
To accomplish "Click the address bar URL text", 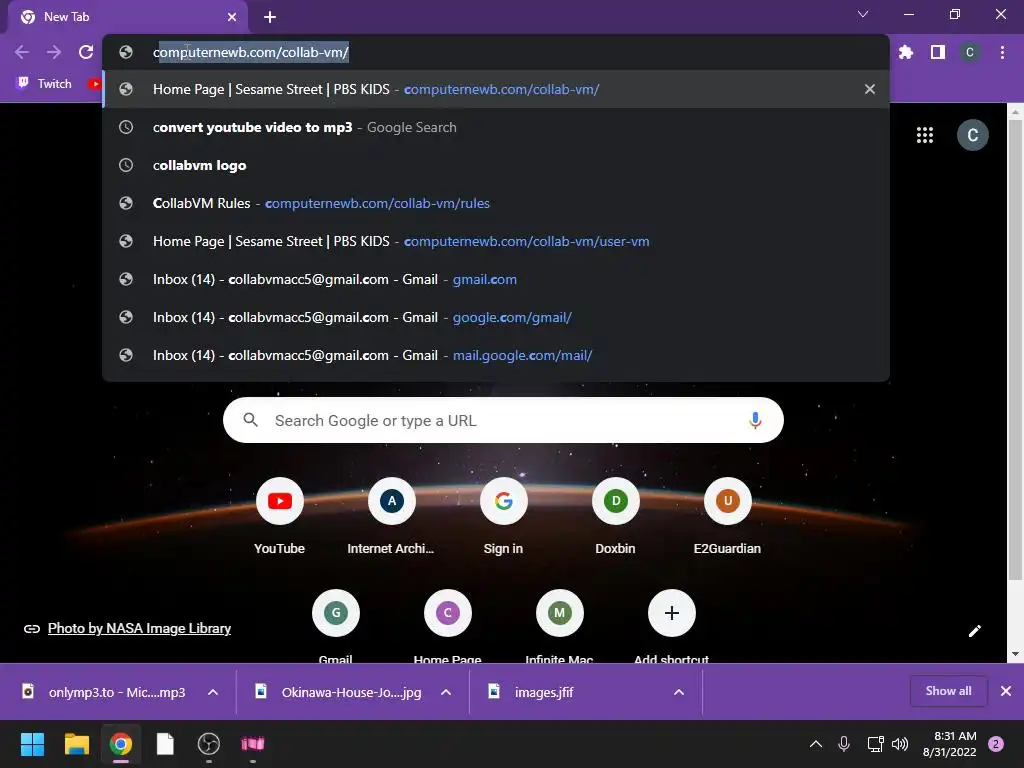I will coord(251,52).
